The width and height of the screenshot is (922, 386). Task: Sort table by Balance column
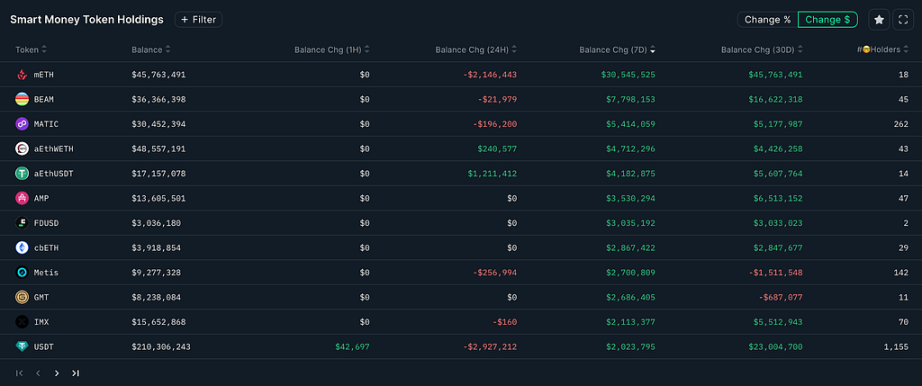pos(151,50)
